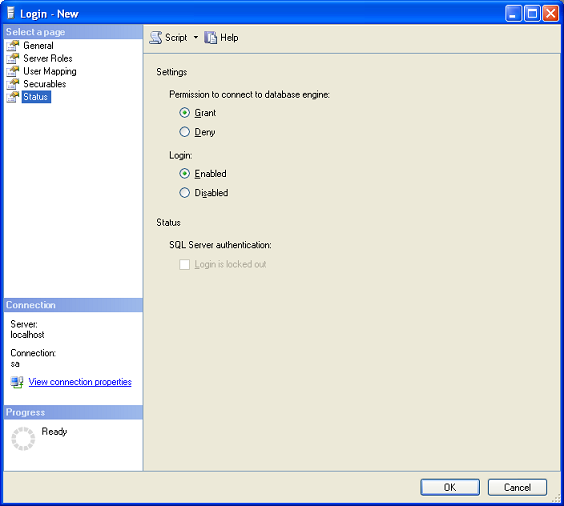Click the General page icon

(13, 46)
